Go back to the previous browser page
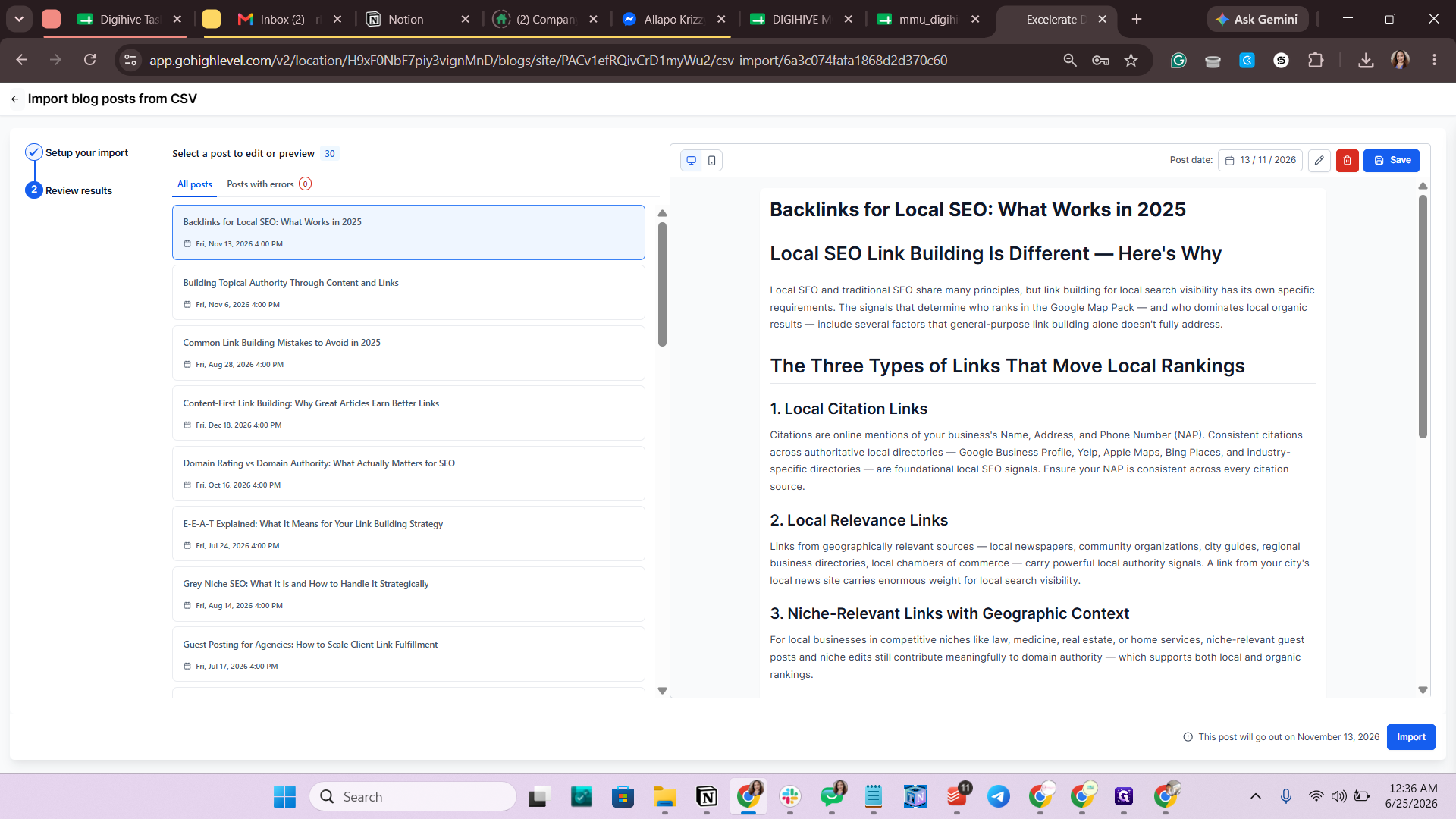The image size is (1456, 819). point(22,60)
